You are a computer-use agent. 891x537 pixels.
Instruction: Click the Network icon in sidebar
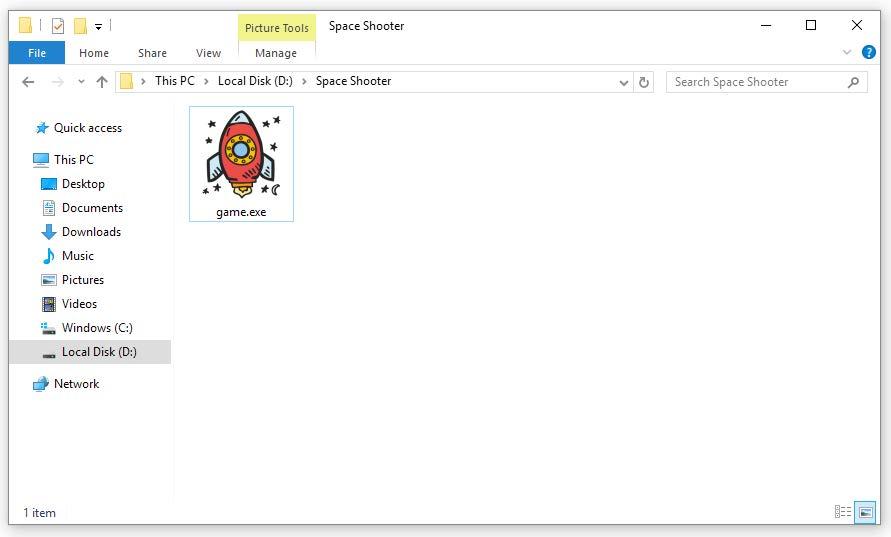(41, 384)
